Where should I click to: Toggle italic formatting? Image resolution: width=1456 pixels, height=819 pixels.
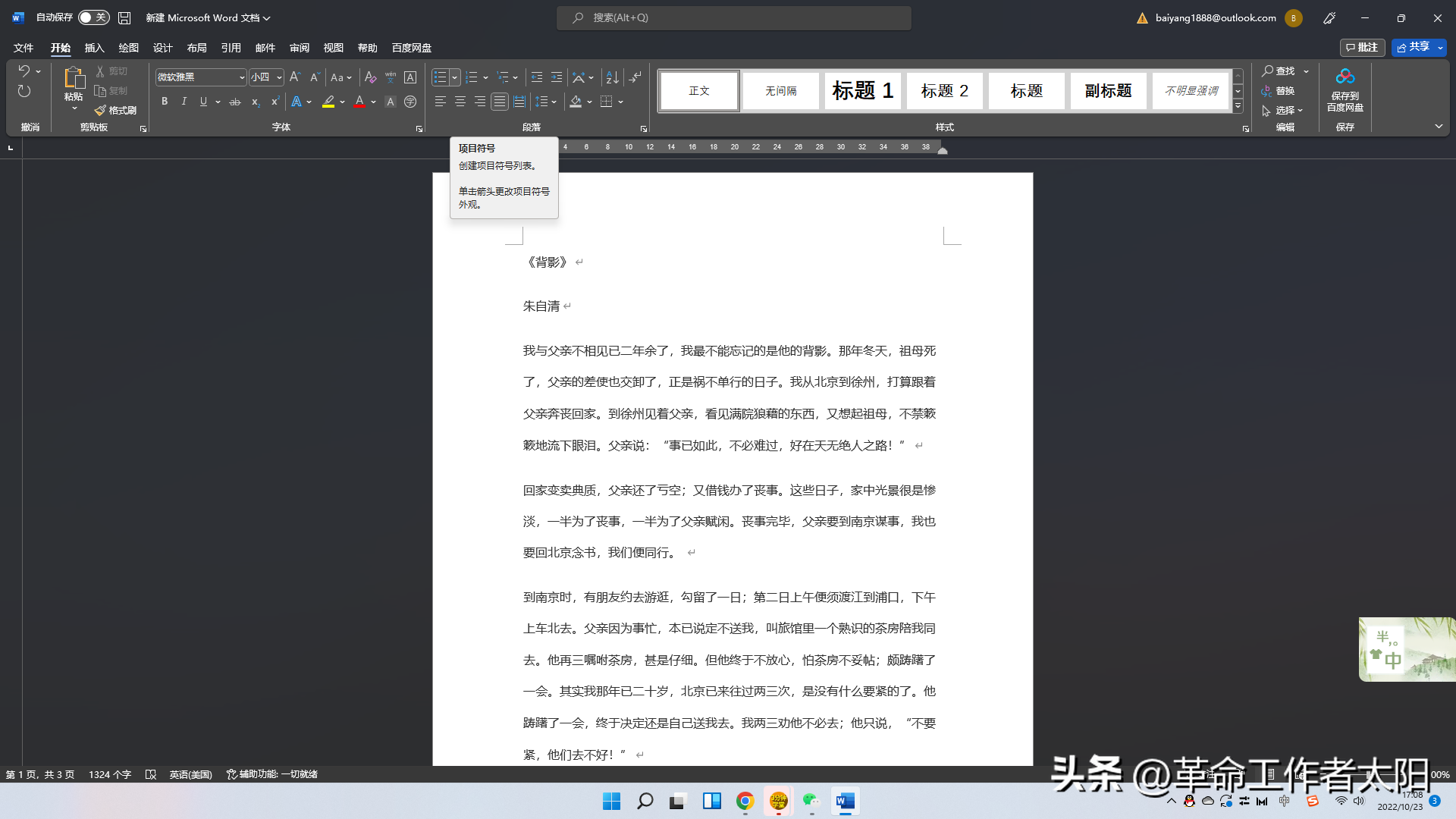tap(184, 102)
